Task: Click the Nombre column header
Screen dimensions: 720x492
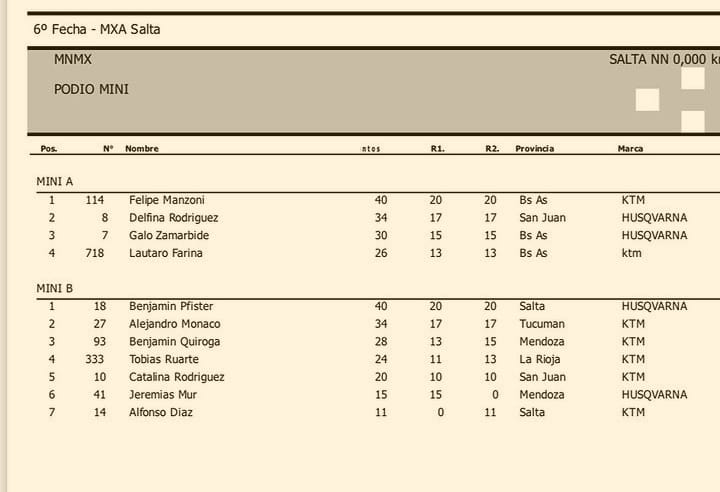Action: pos(142,149)
